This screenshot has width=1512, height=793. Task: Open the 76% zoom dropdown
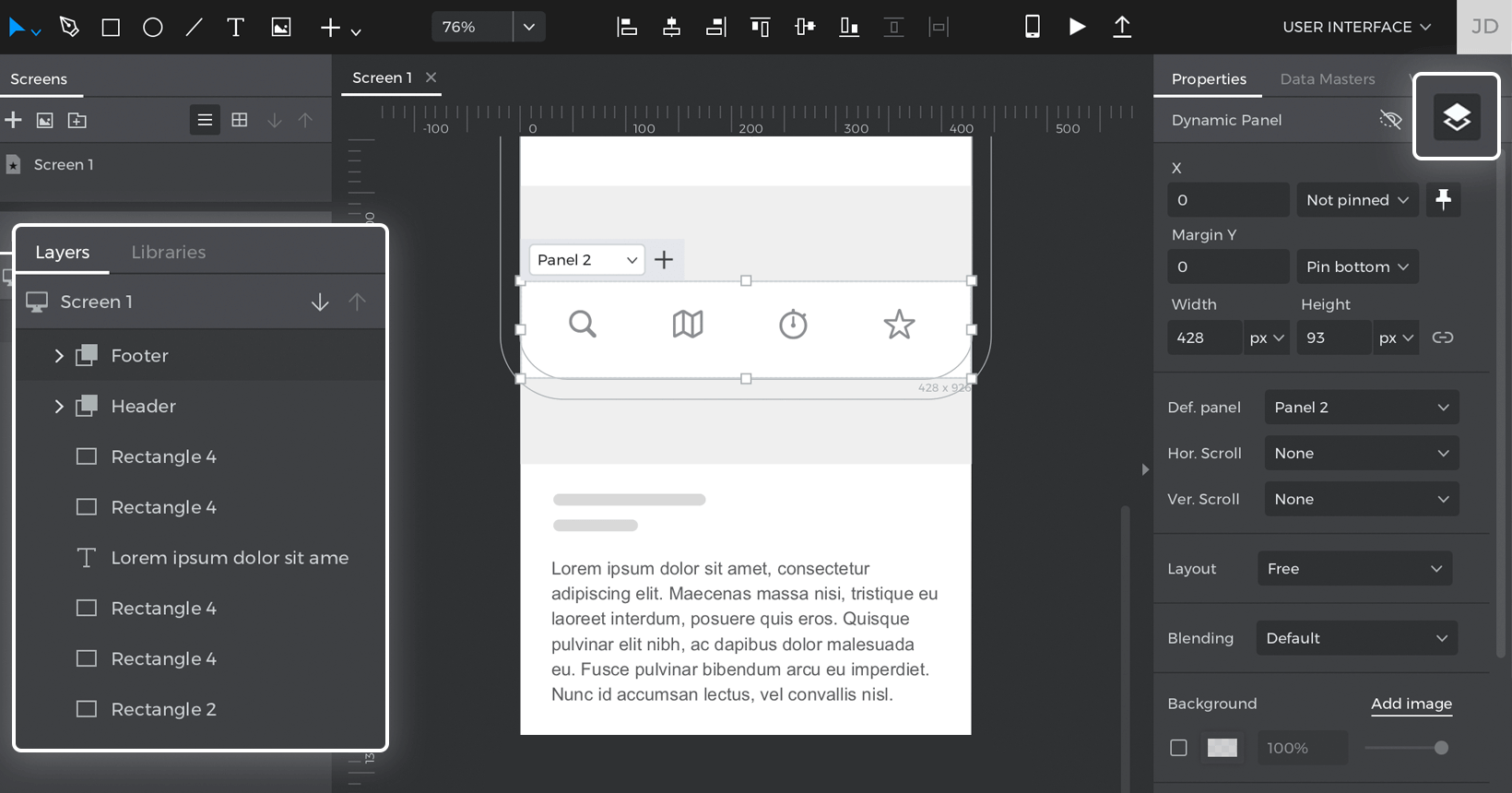pos(529,27)
